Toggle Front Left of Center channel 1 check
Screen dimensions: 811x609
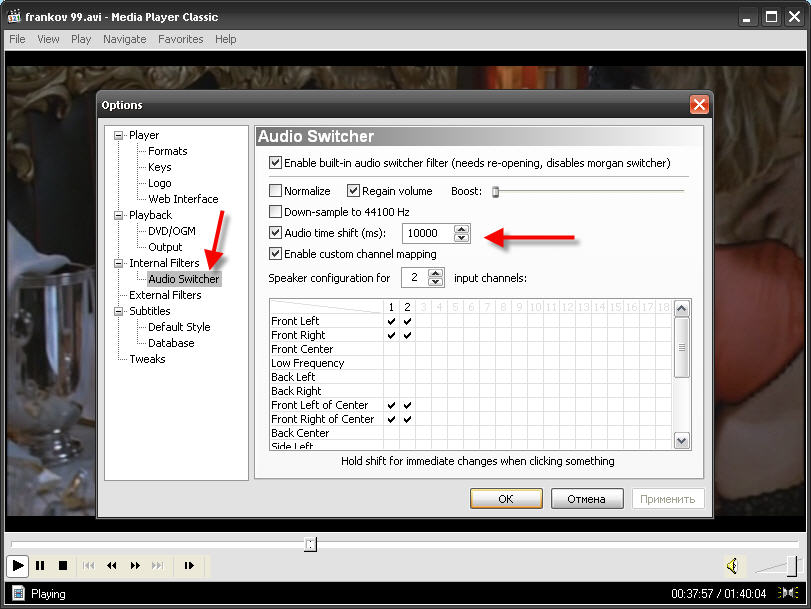[x=392, y=405]
